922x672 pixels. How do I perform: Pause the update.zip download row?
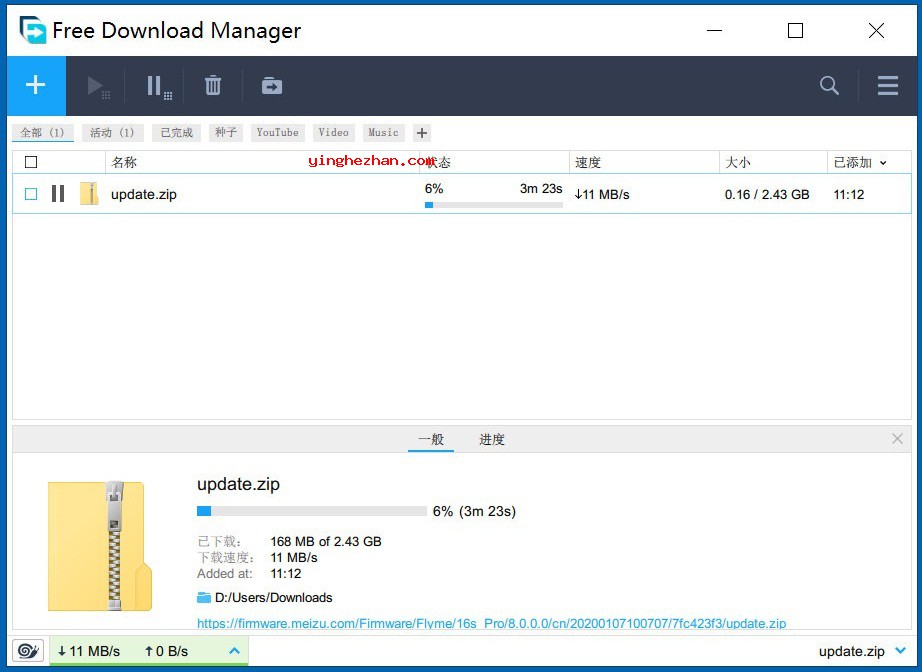click(x=58, y=194)
